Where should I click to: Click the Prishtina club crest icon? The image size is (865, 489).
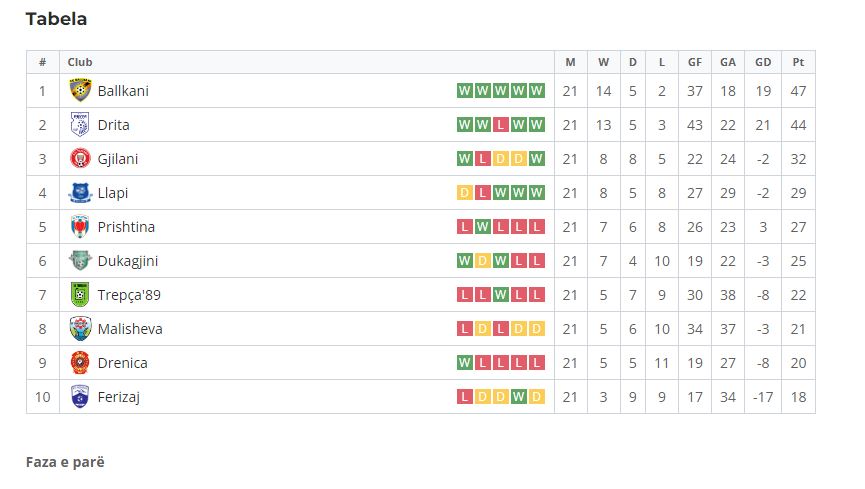pyautogui.click(x=80, y=227)
